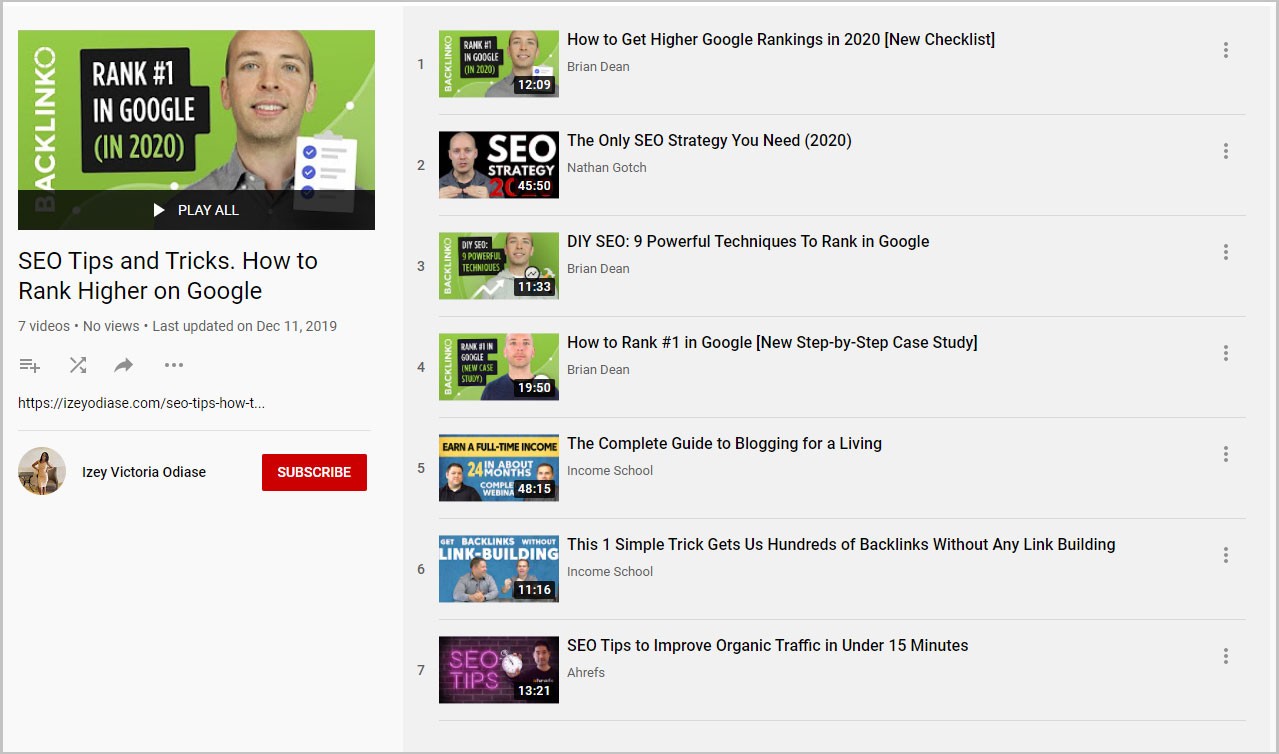
Task: Click the three-dot icon beside DIY SEO video
Action: pos(1225,252)
